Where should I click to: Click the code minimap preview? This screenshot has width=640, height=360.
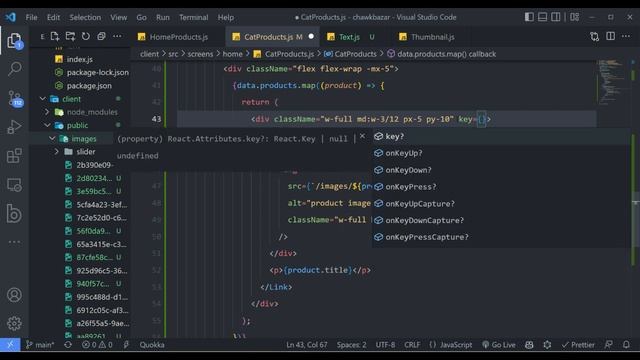[x=611, y=82]
